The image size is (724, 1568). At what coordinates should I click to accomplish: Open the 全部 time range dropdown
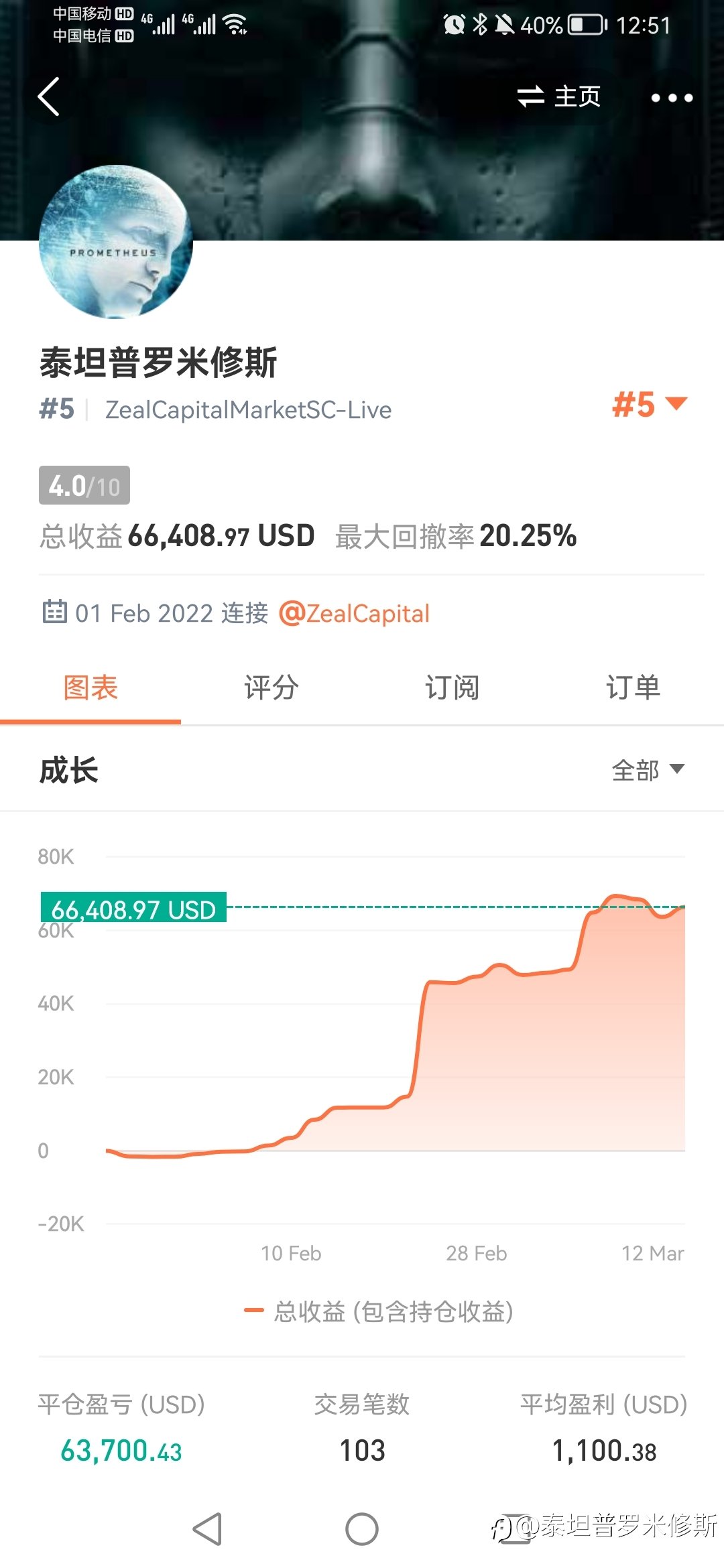648,770
